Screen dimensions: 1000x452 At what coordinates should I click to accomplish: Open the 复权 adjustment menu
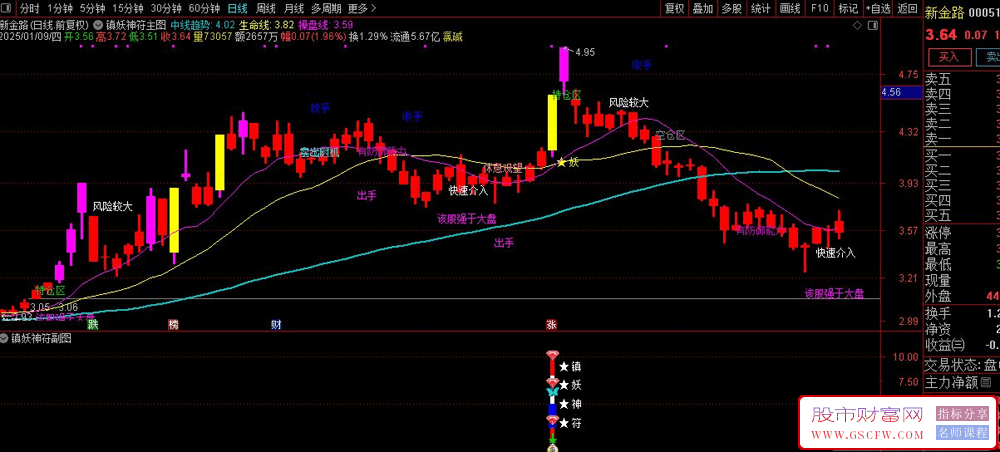click(x=675, y=9)
